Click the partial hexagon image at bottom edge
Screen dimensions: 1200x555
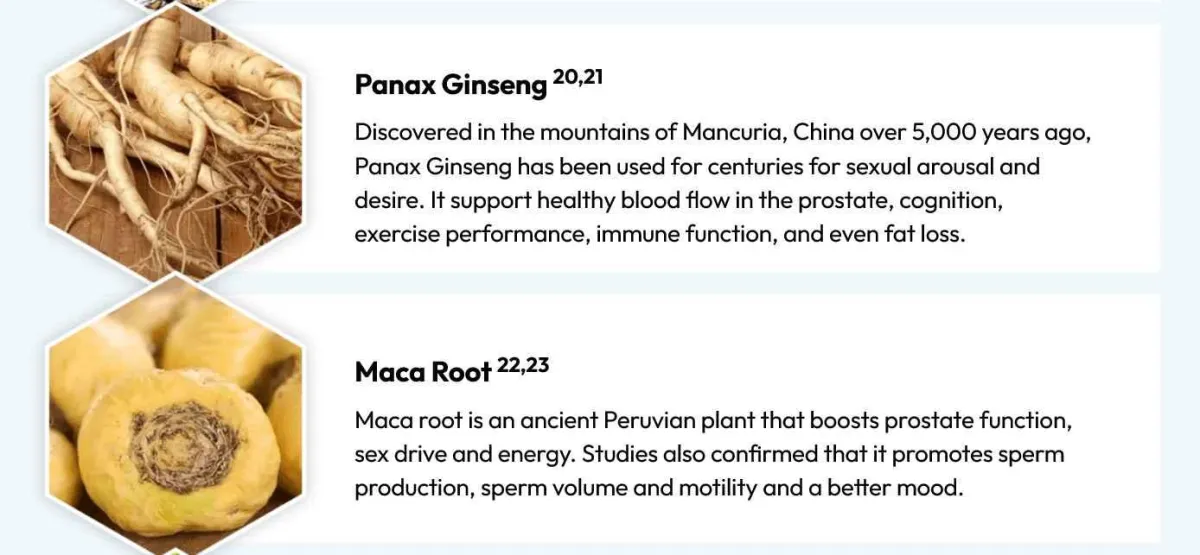tap(175, 551)
